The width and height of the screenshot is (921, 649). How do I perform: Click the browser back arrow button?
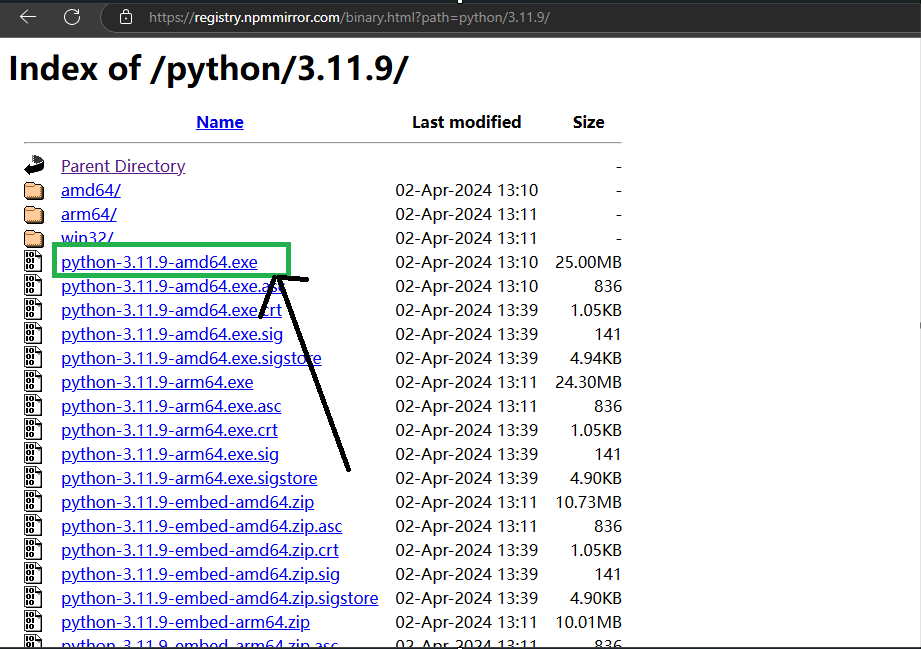point(28,17)
